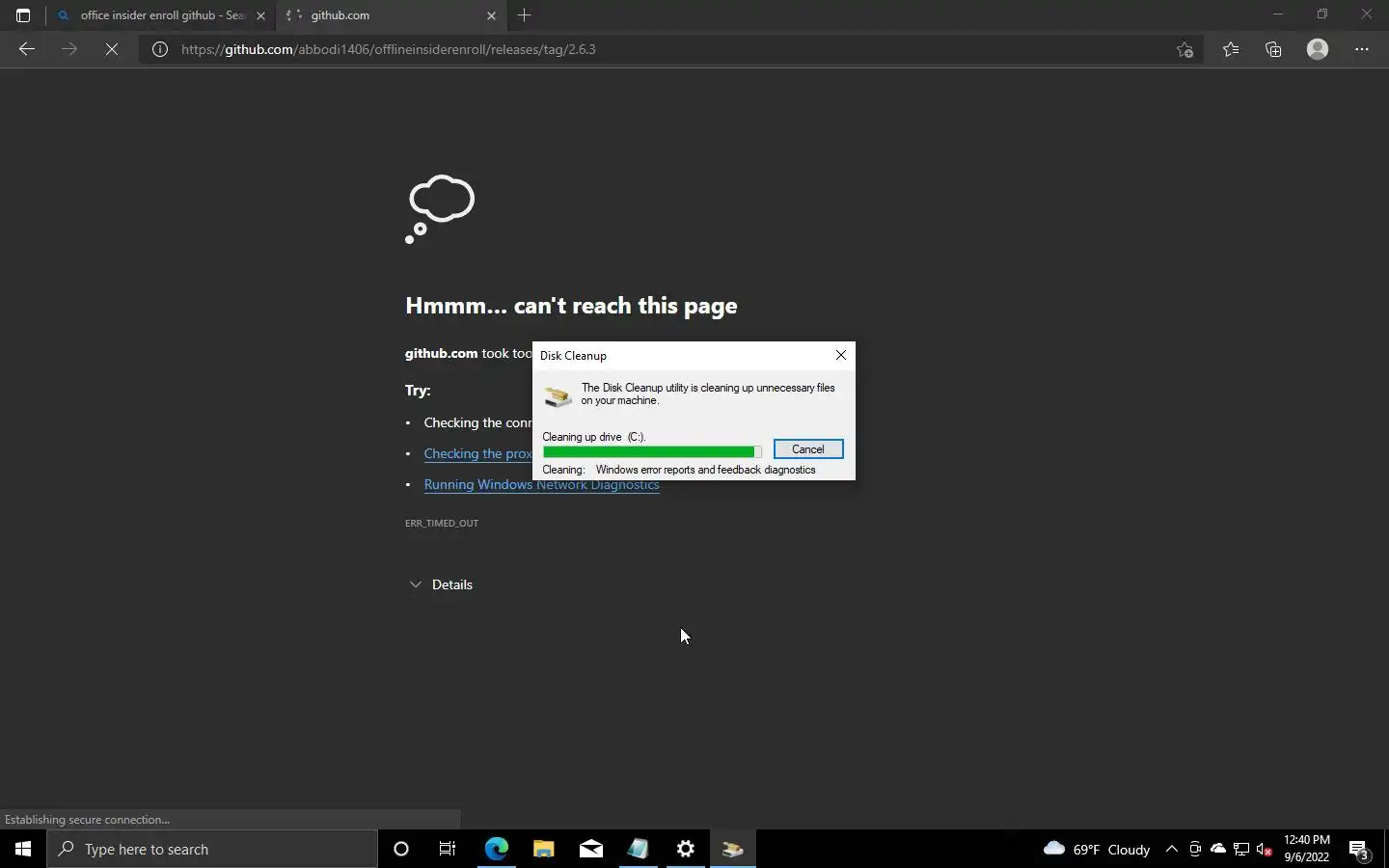Show hidden system tray icons
Screen dimensions: 1389x868
coord(1172,849)
